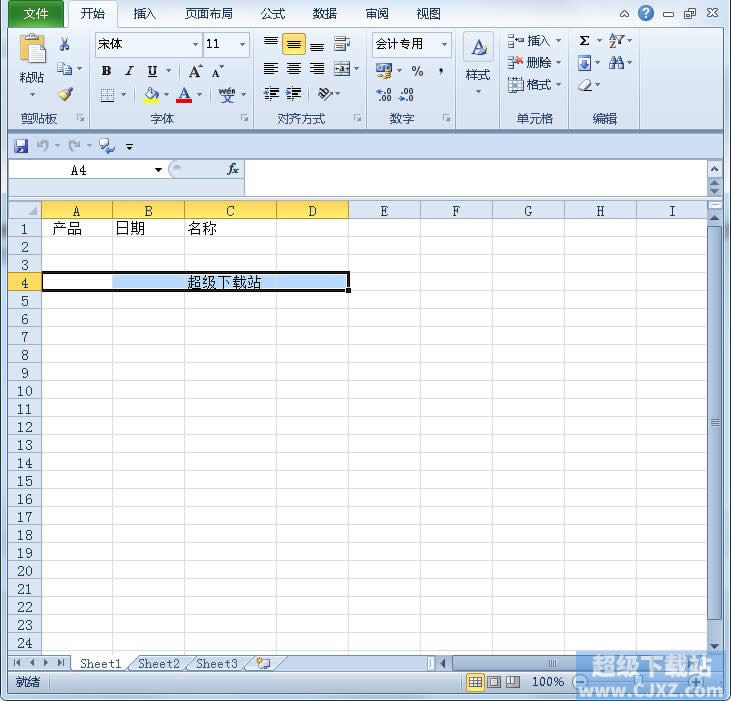Open the font size dropdown
Screen dimensions: 731x701
[242, 44]
